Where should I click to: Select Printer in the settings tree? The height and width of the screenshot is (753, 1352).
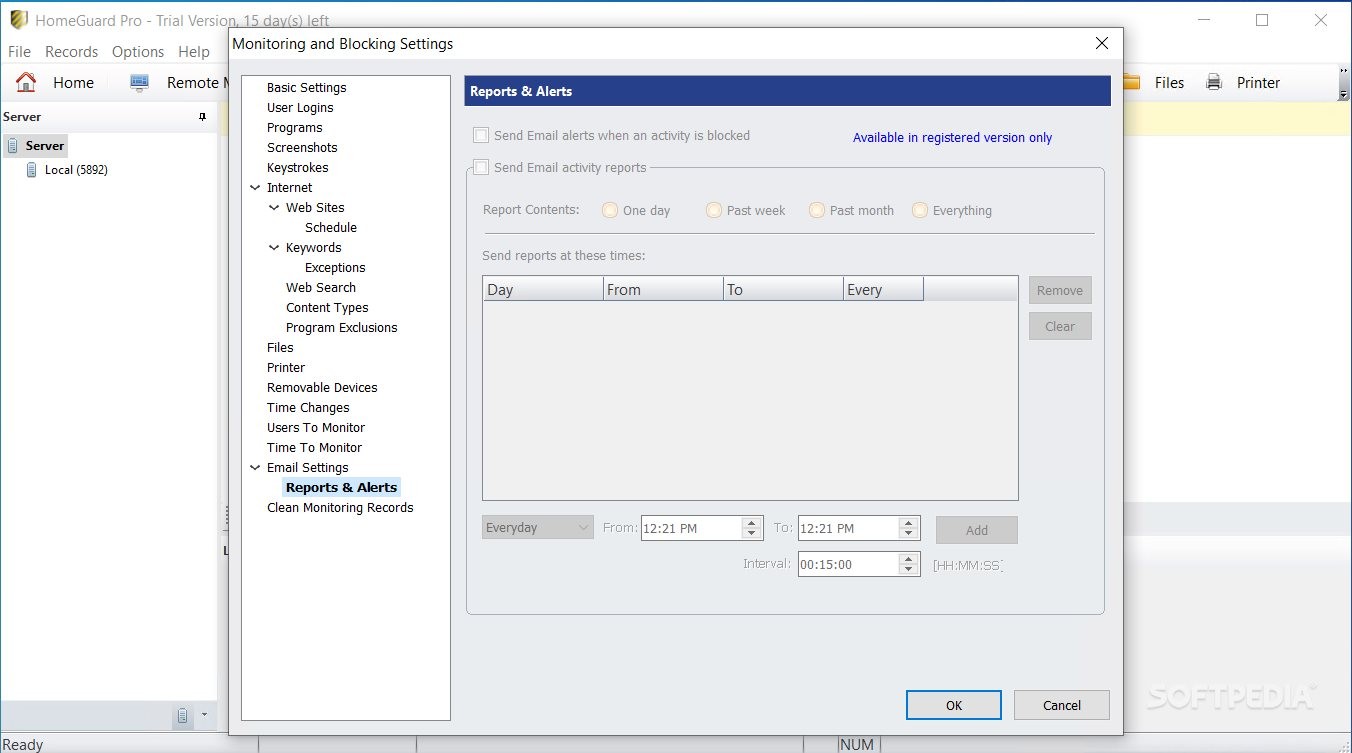pos(286,368)
